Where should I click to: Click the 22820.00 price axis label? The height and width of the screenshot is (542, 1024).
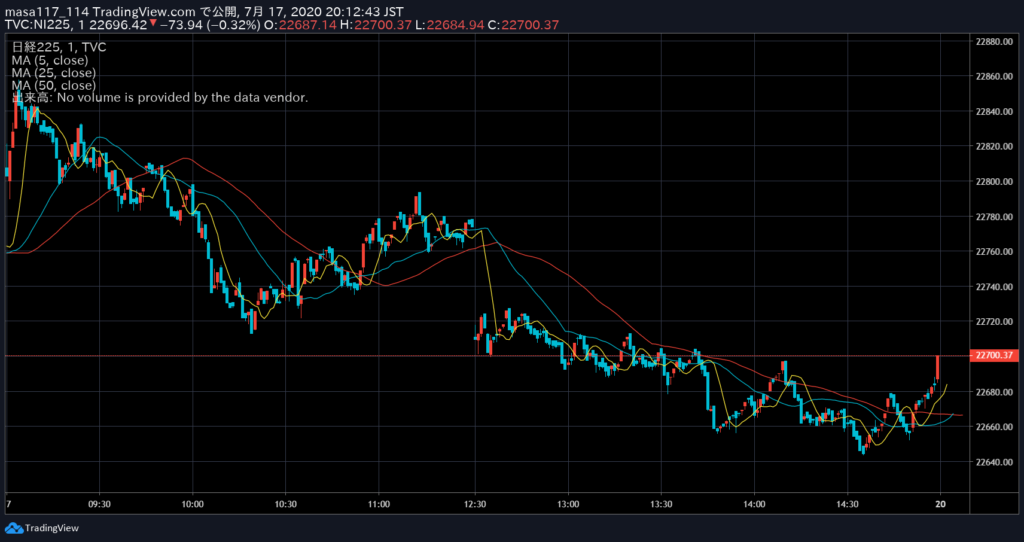pyautogui.click(x=994, y=146)
